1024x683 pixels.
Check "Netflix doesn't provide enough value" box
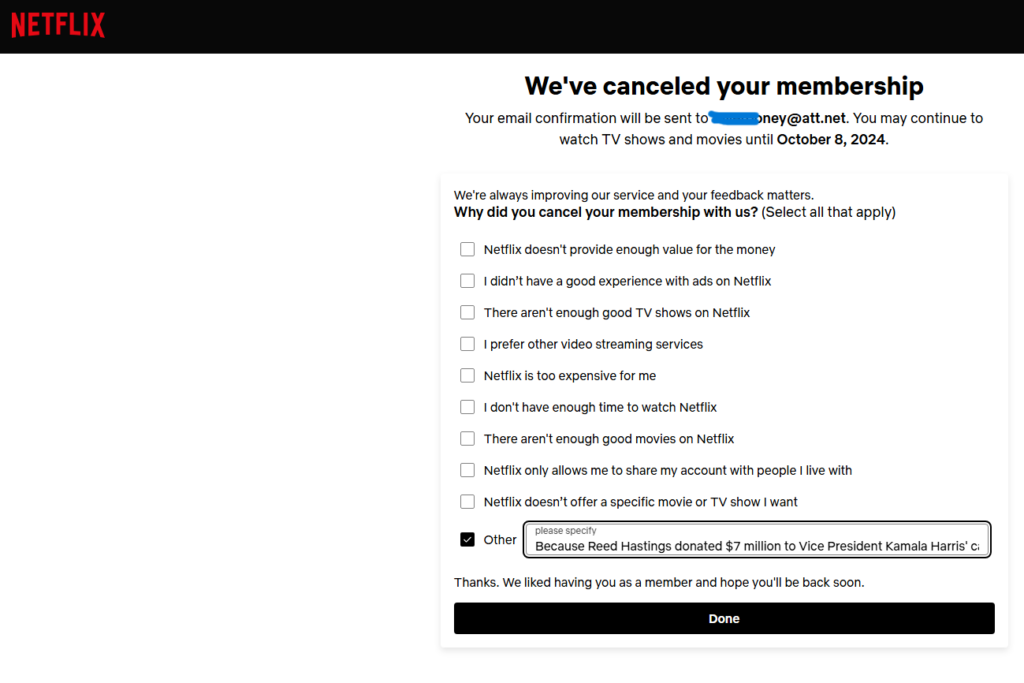467,250
